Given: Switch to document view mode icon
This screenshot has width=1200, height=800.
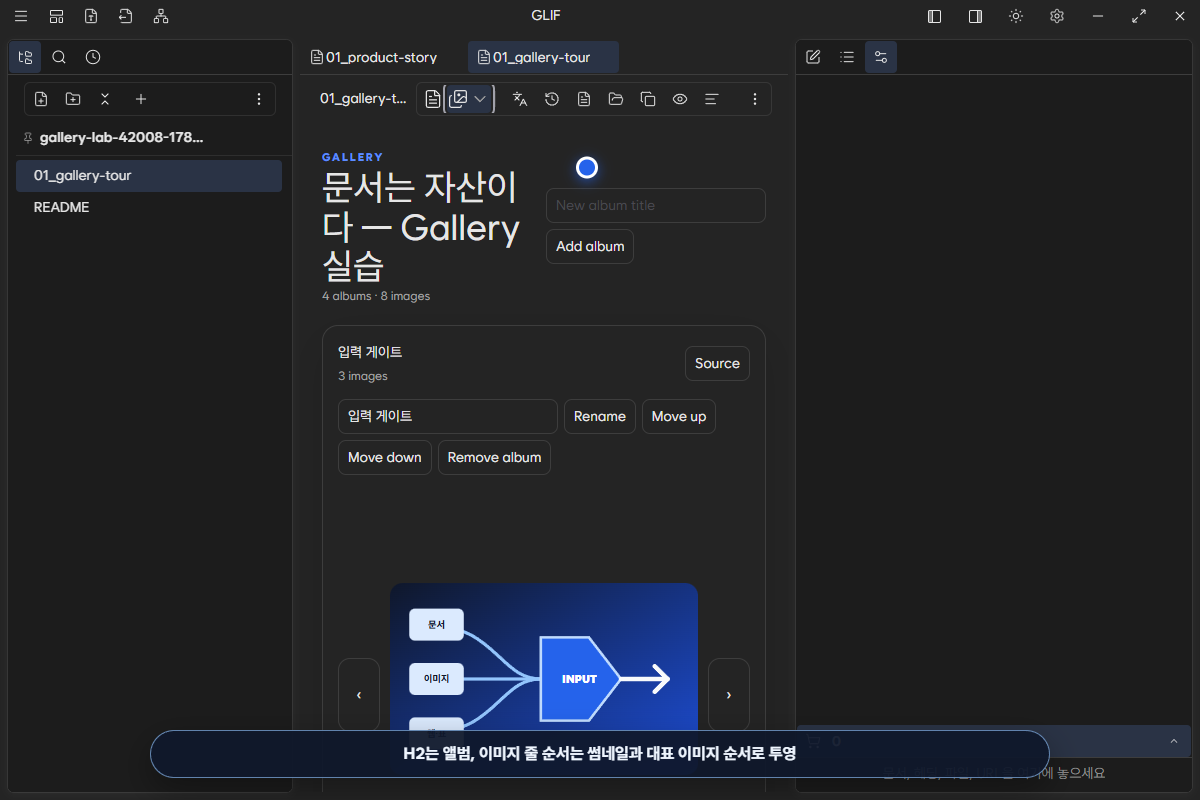Looking at the screenshot, I should pyautogui.click(x=432, y=99).
